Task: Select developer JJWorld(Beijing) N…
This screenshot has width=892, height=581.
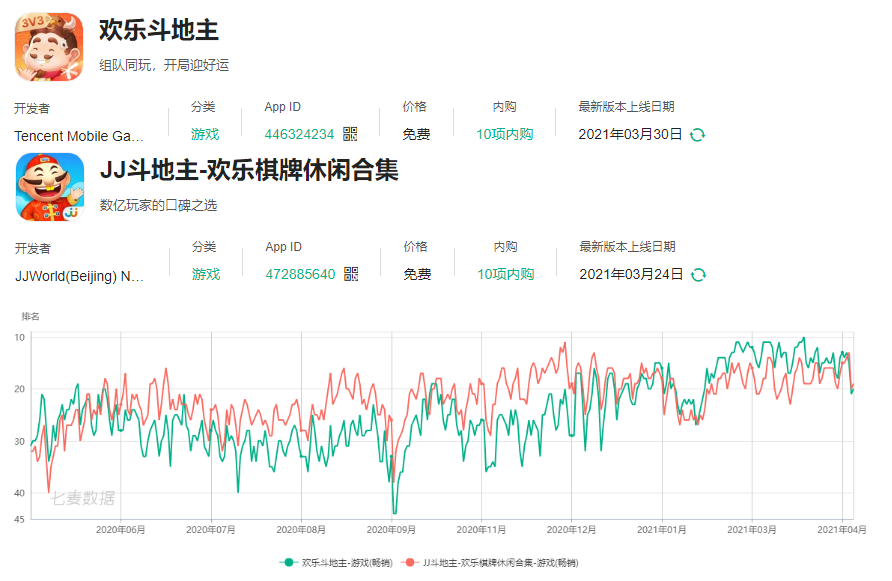Action: coord(80,277)
